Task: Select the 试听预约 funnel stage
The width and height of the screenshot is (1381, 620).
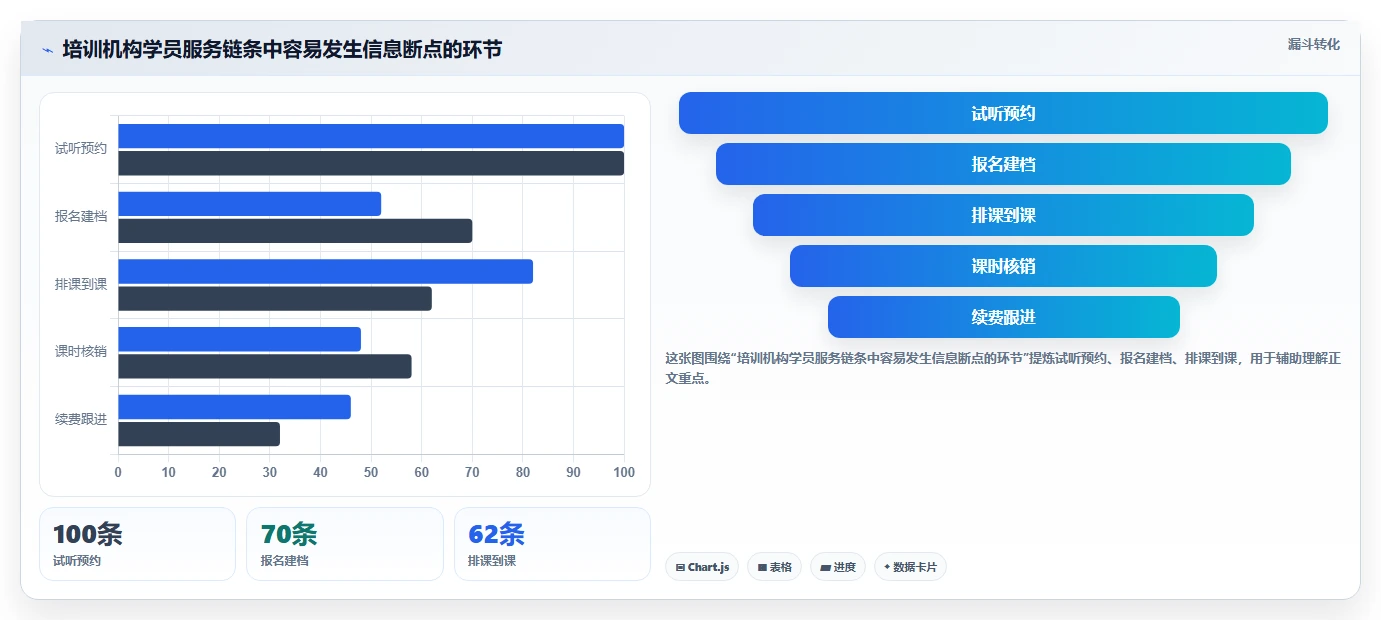Action: [1003, 113]
